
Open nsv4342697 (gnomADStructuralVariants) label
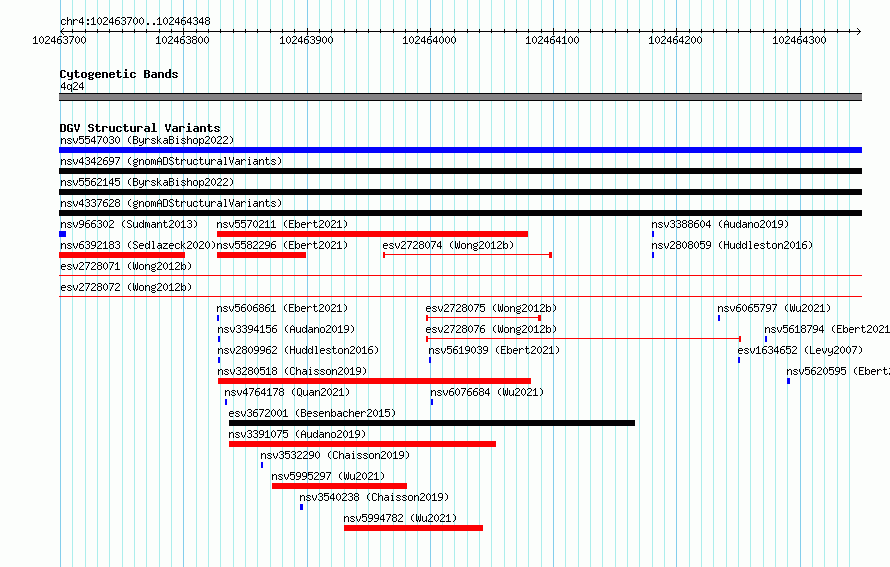171,161
